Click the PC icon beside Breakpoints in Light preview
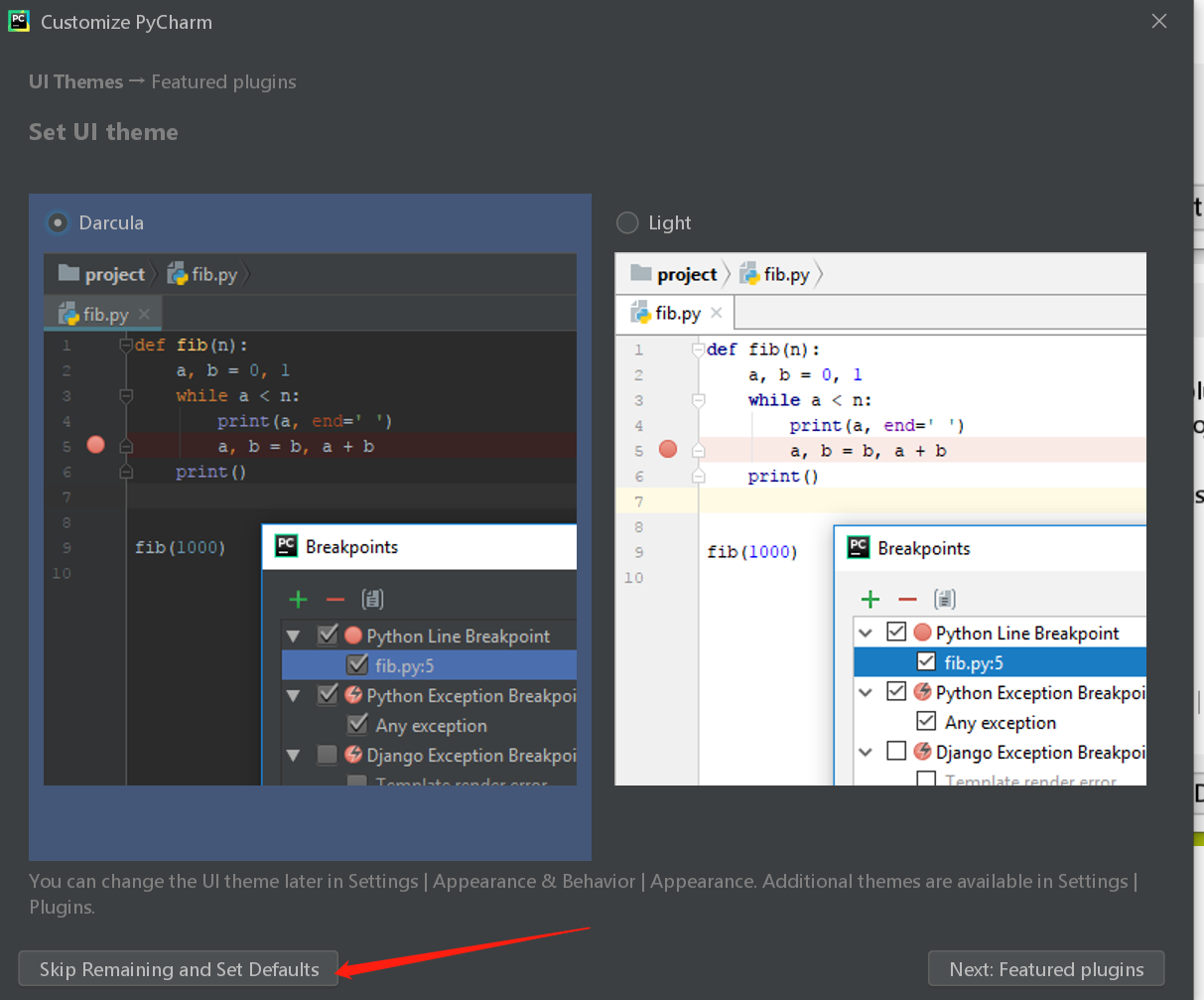1204x1000 pixels. click(859, 547)
